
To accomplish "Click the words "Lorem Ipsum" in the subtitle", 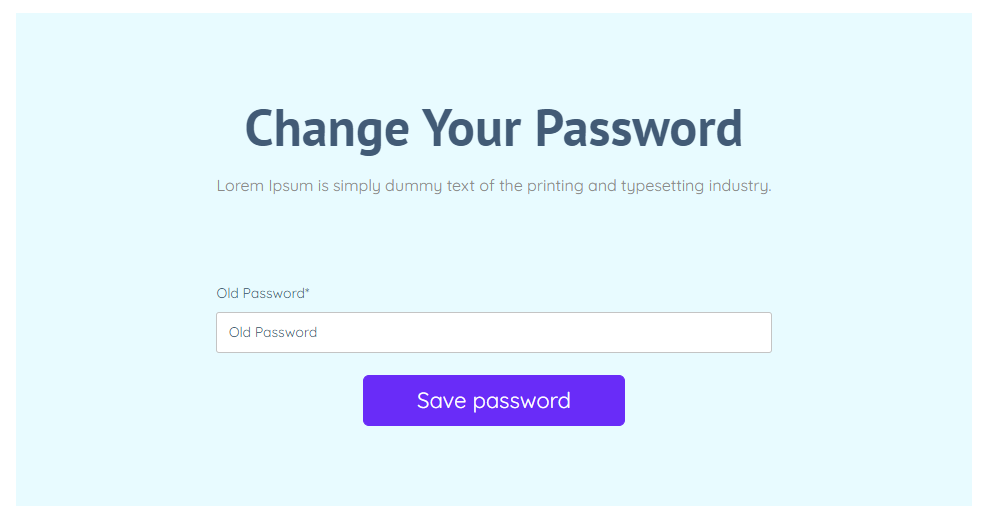I will tap(265, 185).
